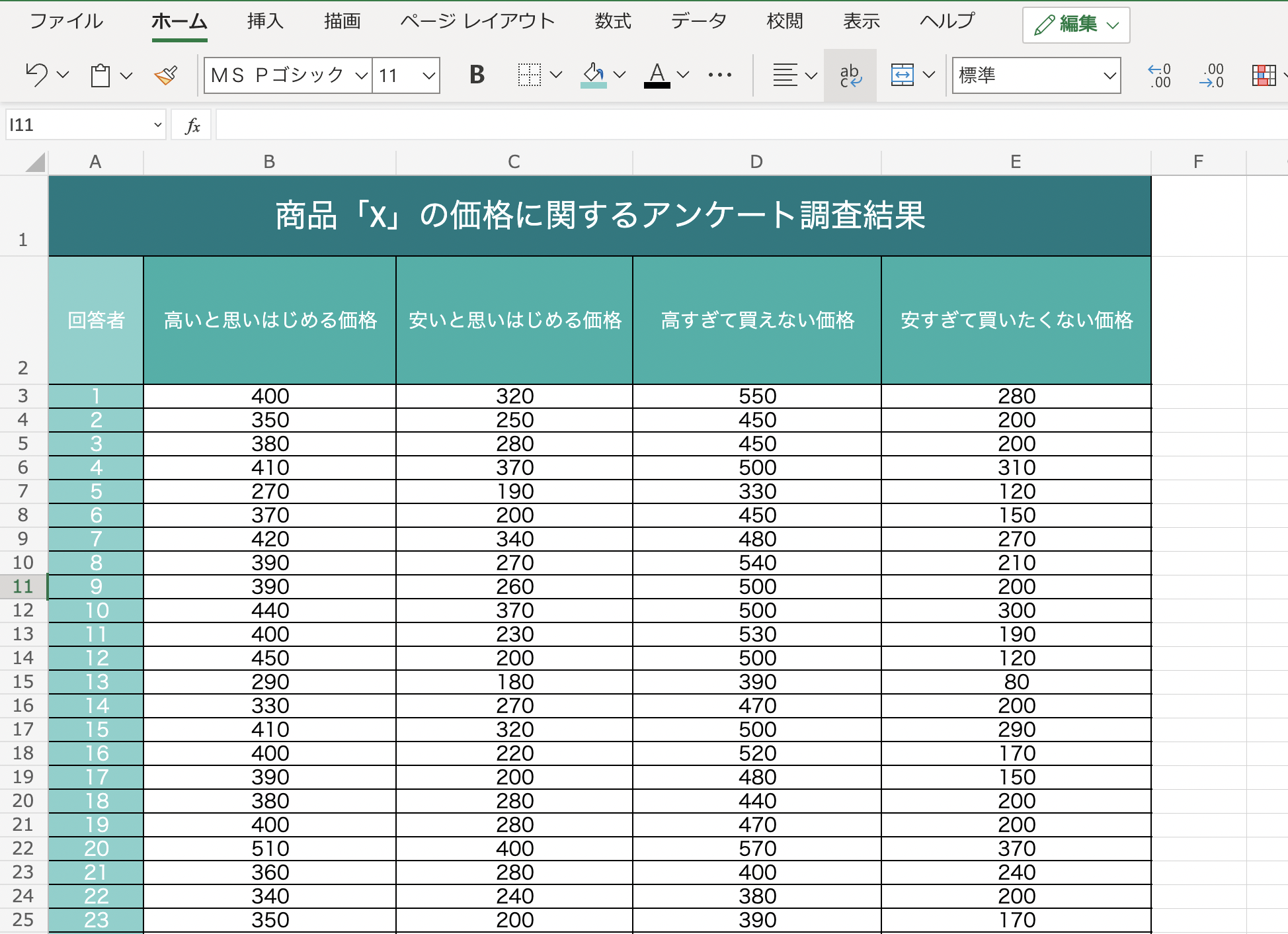
Task: Select column A header
Action: pyautogui.click(x=95, y=162)
